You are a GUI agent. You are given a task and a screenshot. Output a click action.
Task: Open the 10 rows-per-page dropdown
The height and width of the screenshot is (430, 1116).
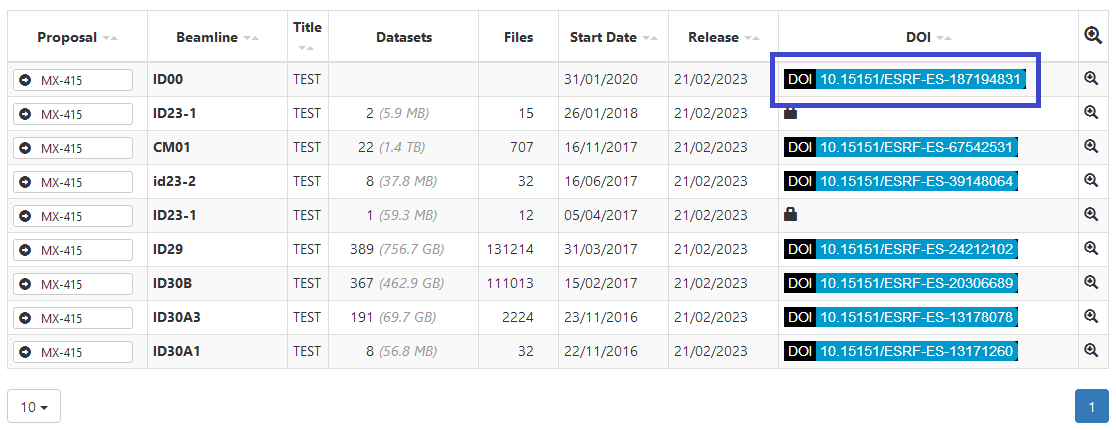[34, 407]
